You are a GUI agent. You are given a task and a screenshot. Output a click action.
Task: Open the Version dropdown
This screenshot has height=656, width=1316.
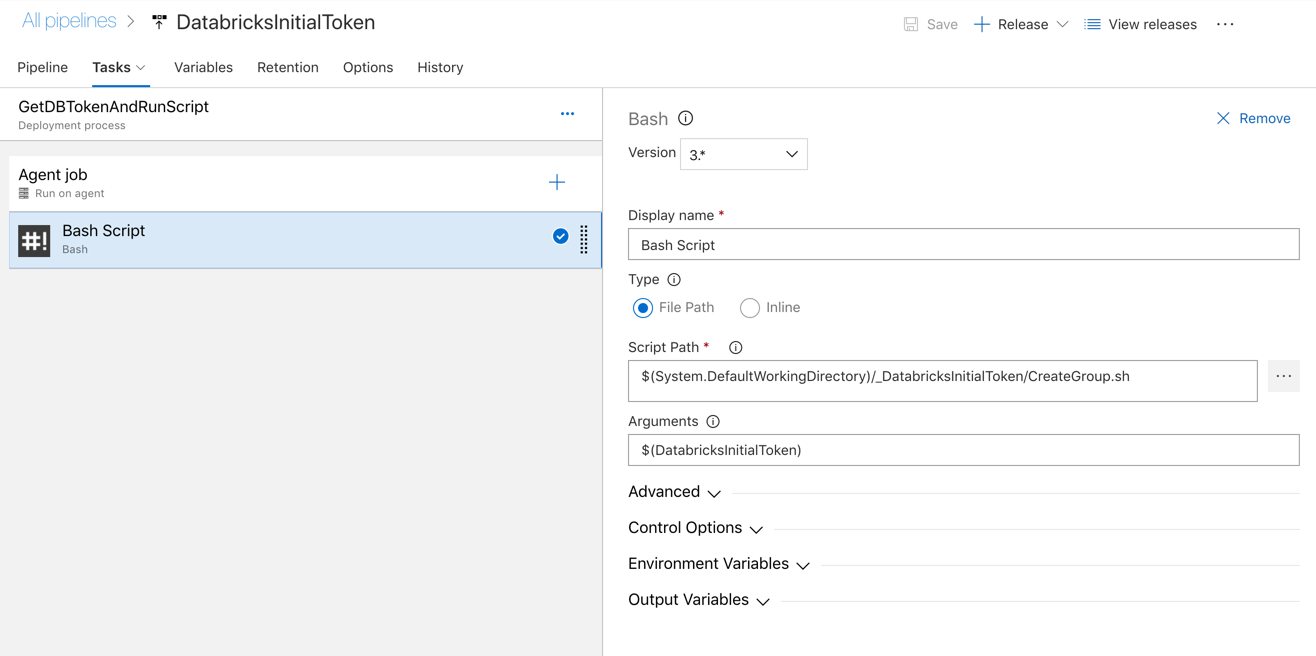click(x=743, y=154)
